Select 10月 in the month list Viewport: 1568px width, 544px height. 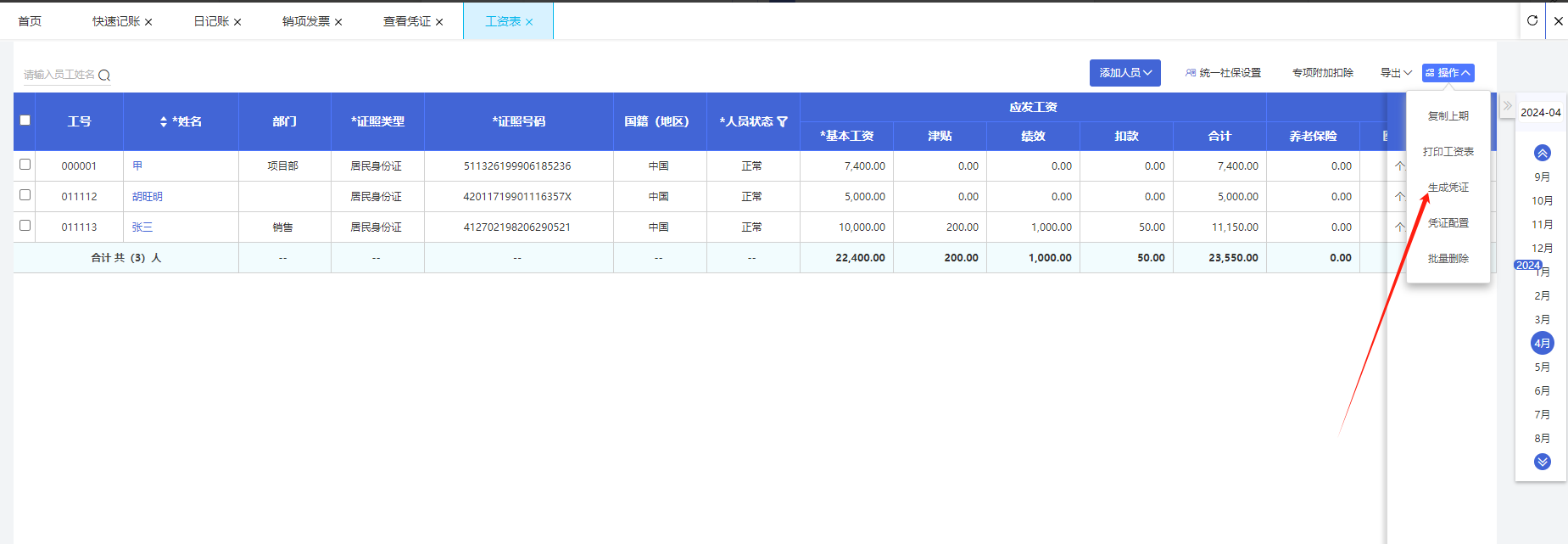1543,200
